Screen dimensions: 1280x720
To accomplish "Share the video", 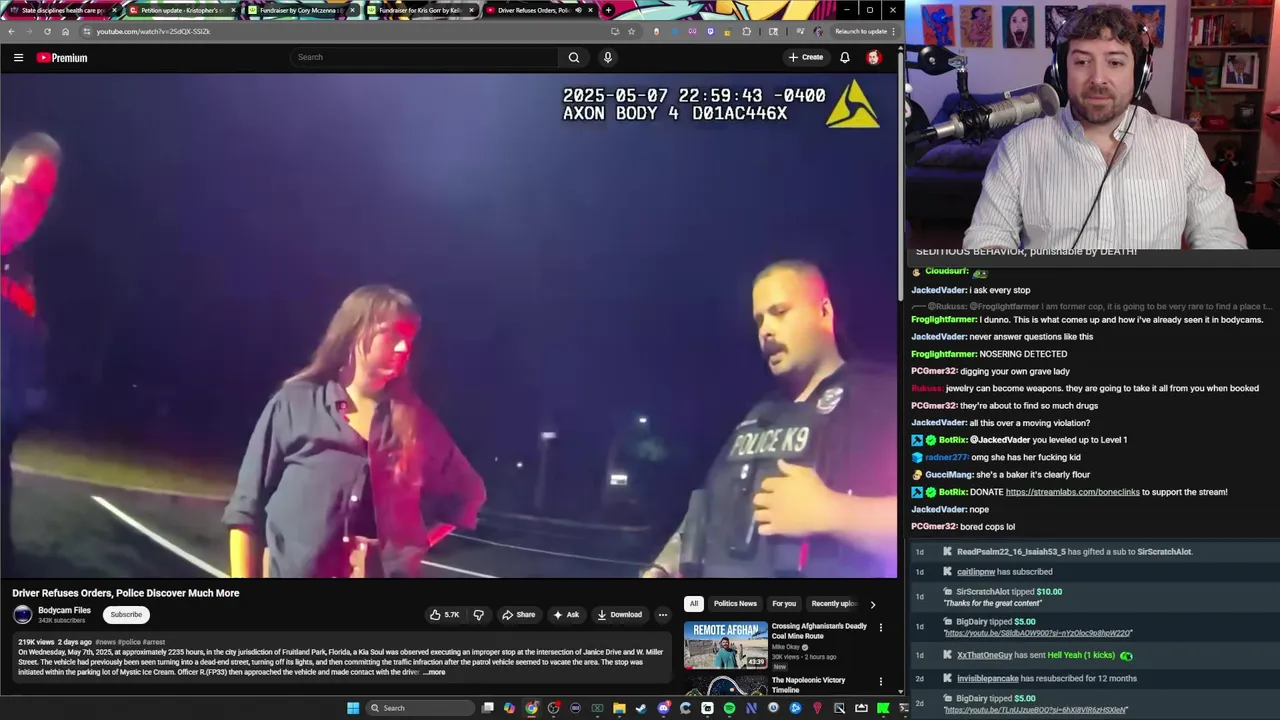I will pyautogui.click(x=519, y=614).
